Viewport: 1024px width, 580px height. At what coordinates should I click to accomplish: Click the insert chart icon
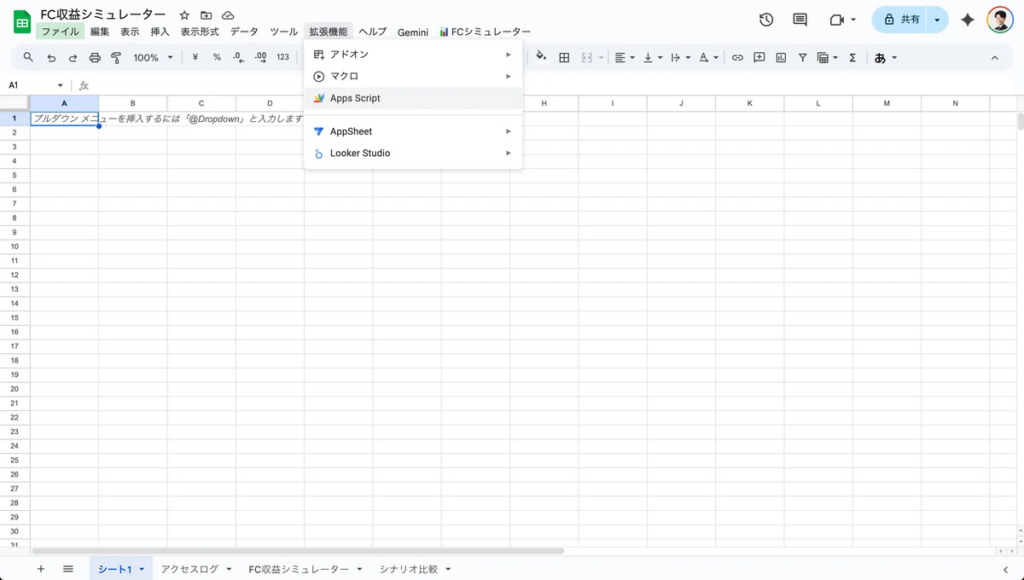point(780,58)
